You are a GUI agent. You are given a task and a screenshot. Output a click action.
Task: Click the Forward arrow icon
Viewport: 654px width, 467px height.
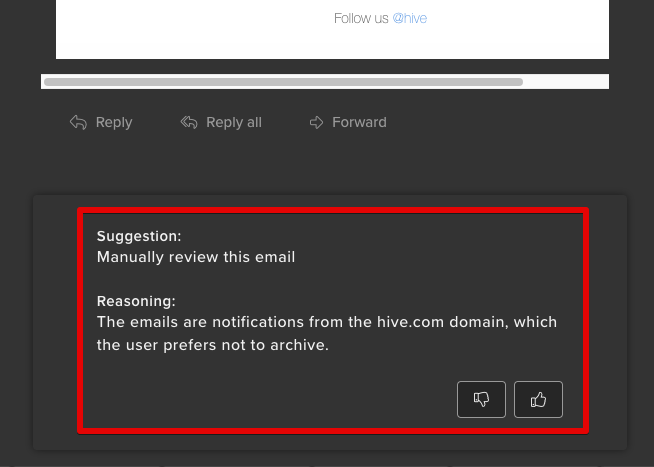tap(317, 122)
